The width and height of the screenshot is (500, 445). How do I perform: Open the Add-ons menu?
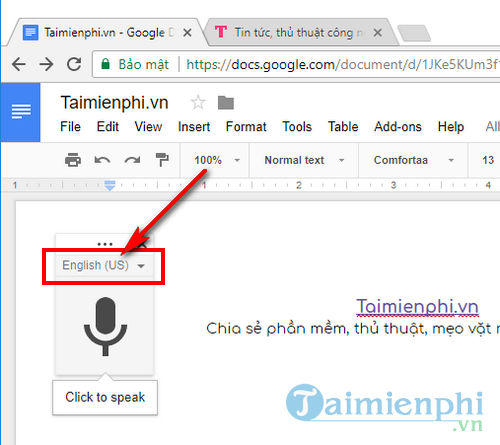398,127
